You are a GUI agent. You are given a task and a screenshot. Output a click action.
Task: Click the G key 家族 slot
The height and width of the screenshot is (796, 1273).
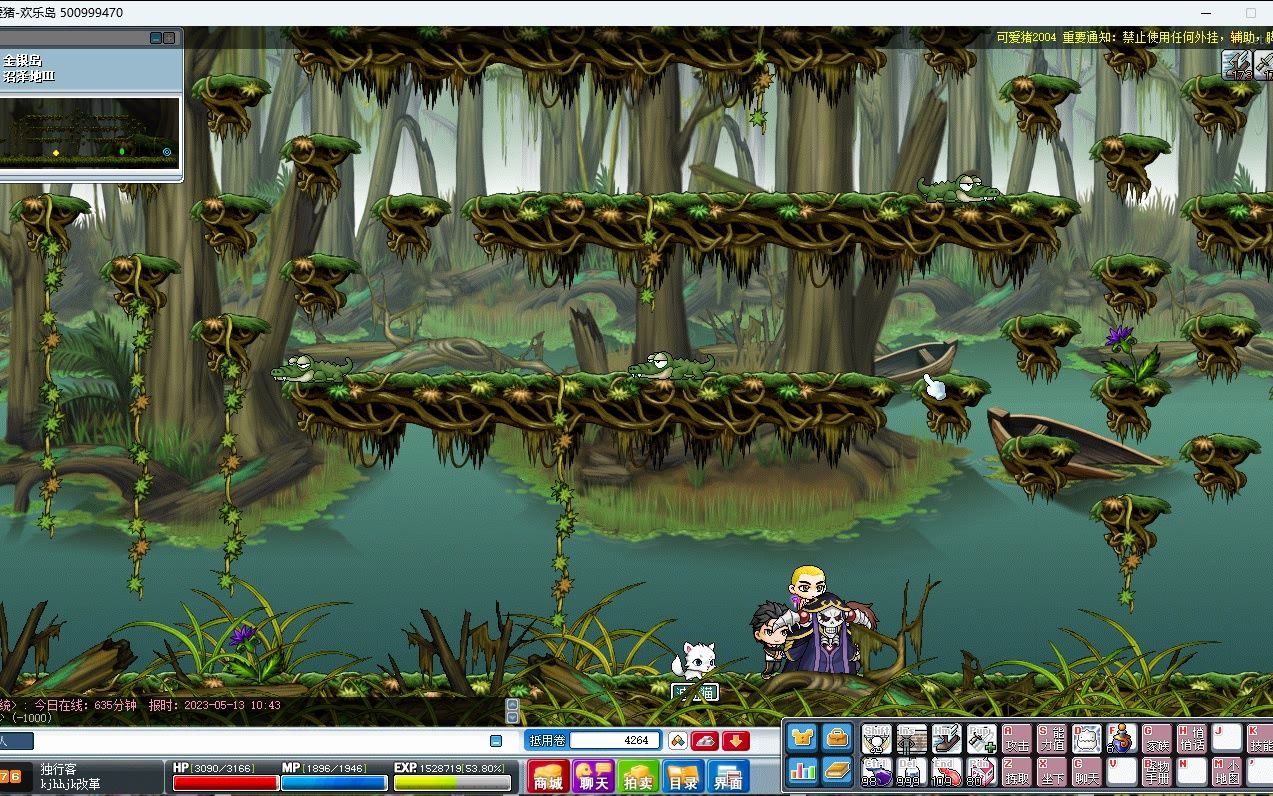1157,739
